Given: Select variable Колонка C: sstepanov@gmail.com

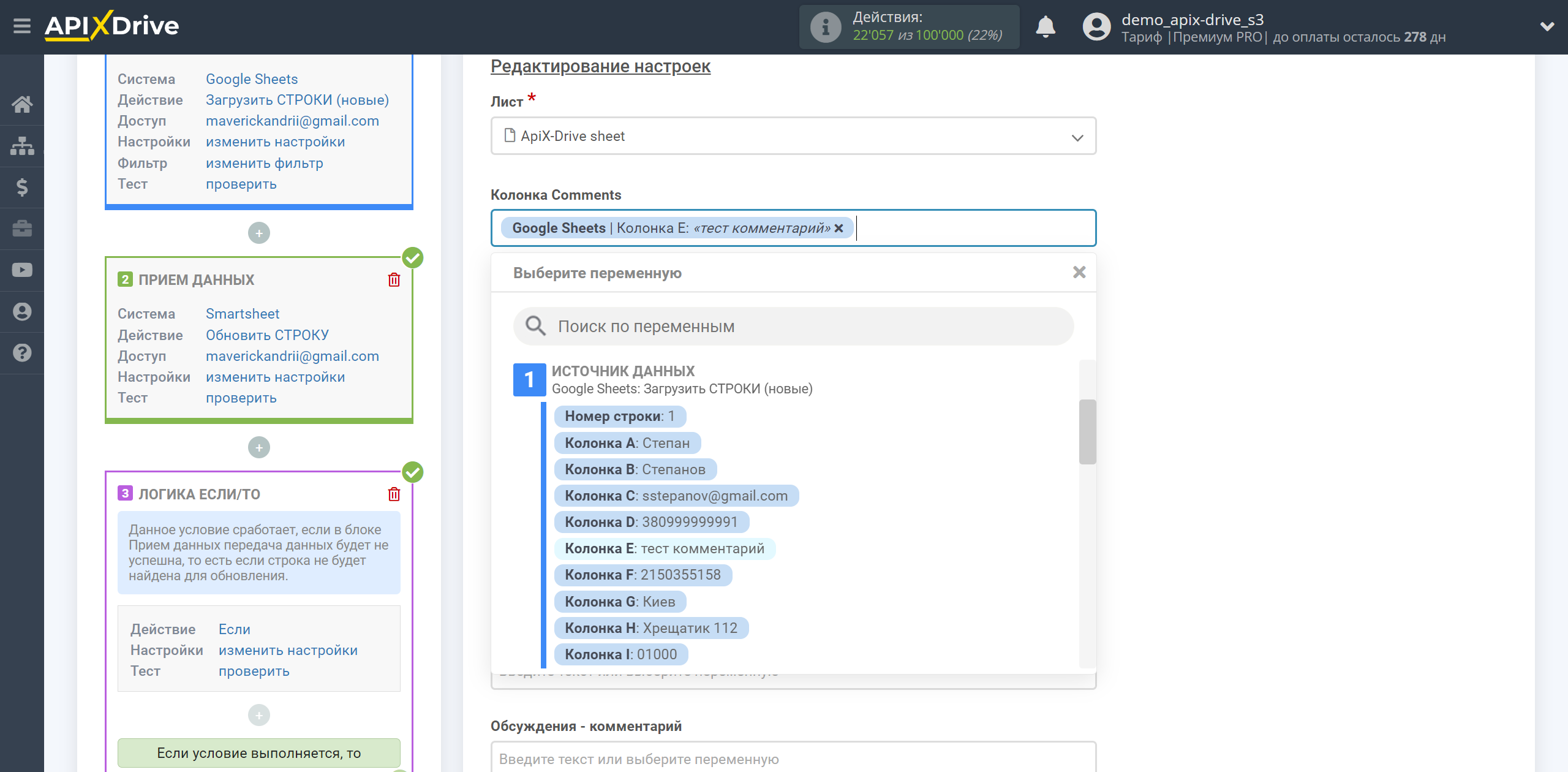Looking at the screenshot, I should (x=676, y=496).
